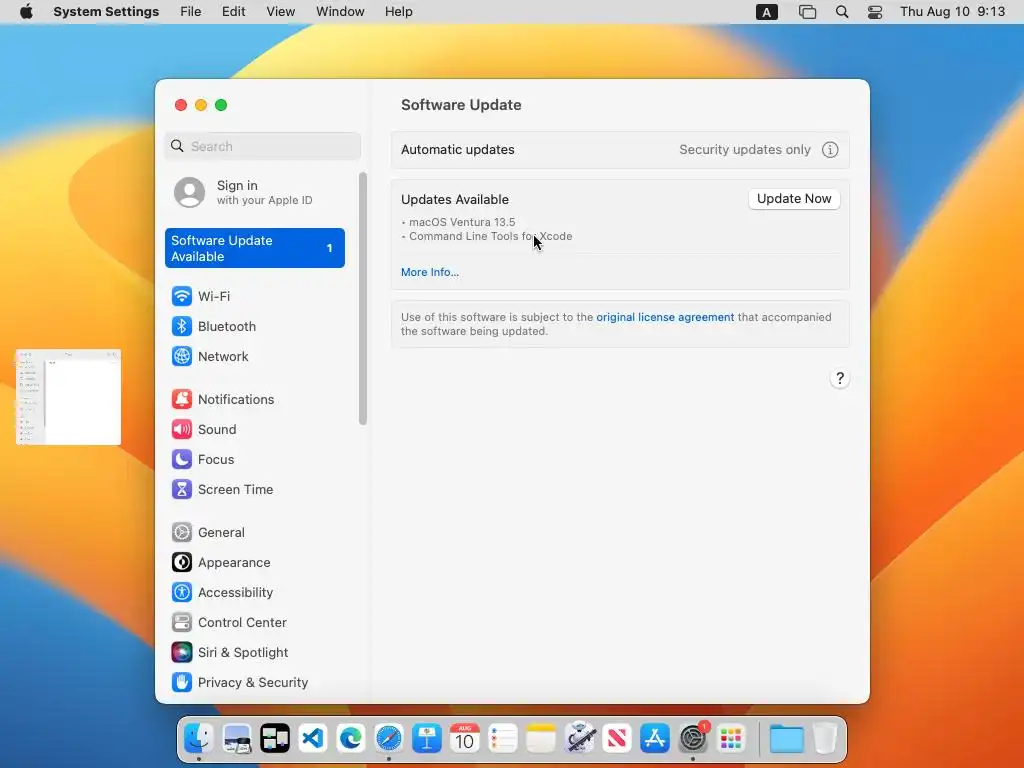Open Focus settings in sidebar

pyautogui.click(x=255, y=460)
